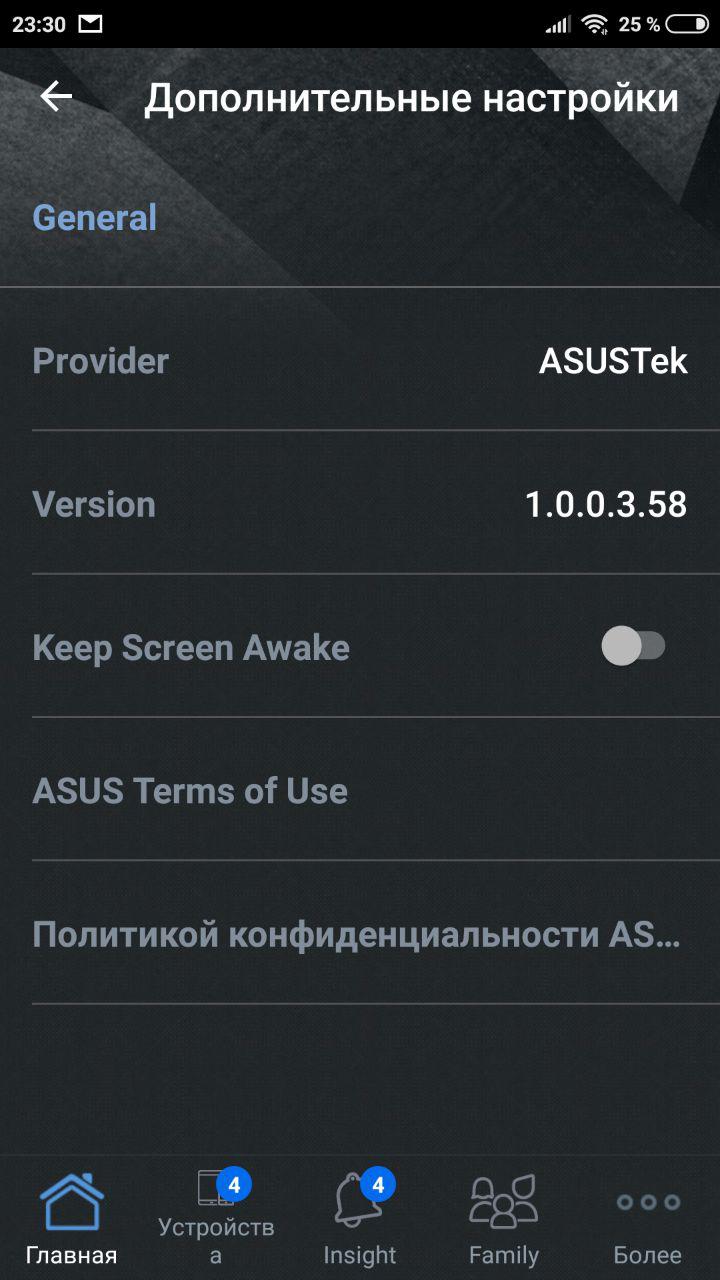Screen dimensions: 720x1280
Task: Open the Главная home icon
Action: tap(71, 1203)
